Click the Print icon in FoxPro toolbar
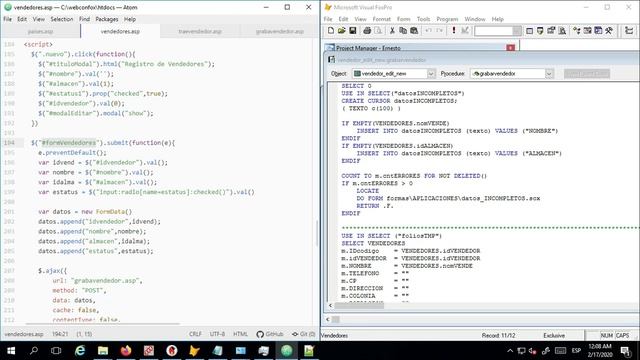Screen dimensions: 640x360 (x=367, y=31)
